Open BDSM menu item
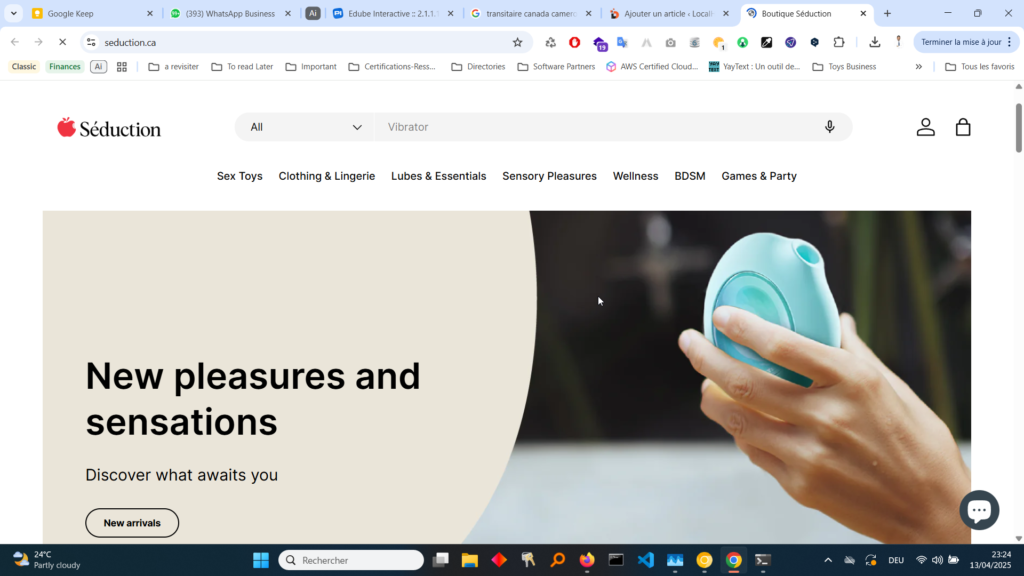This screenshot has width=1024, height=576. coord(690,176)
